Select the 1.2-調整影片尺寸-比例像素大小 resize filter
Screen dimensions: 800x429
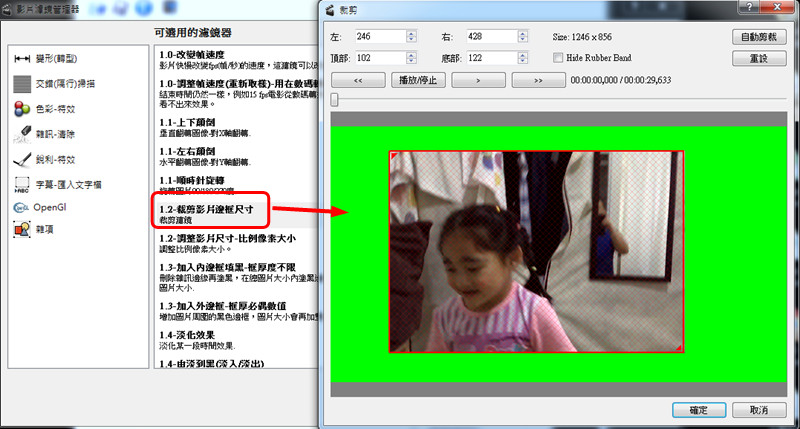click(x=237, y=243)
